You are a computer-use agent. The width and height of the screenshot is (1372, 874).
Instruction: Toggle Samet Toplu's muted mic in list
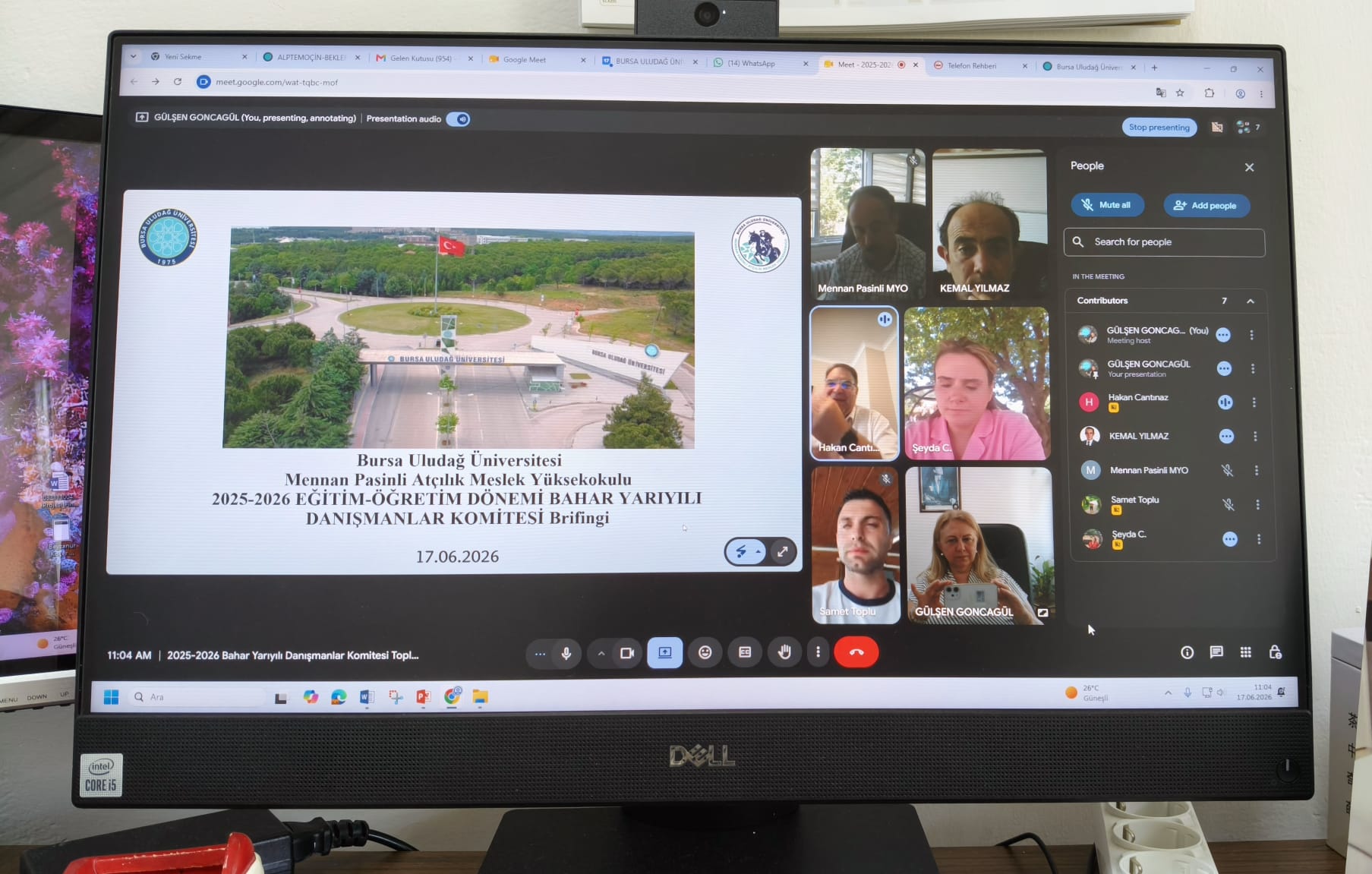[1228, 505]
